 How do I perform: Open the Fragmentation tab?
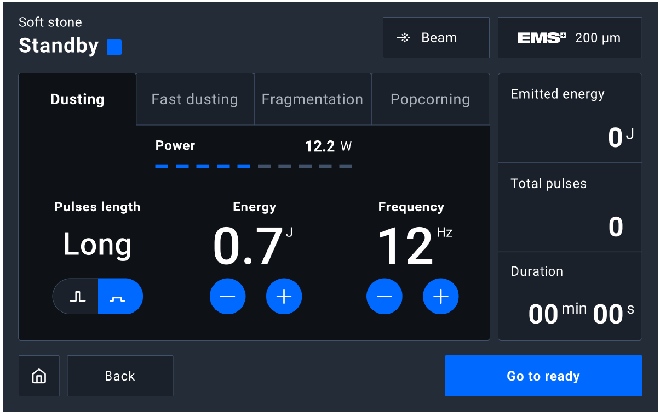312,99
